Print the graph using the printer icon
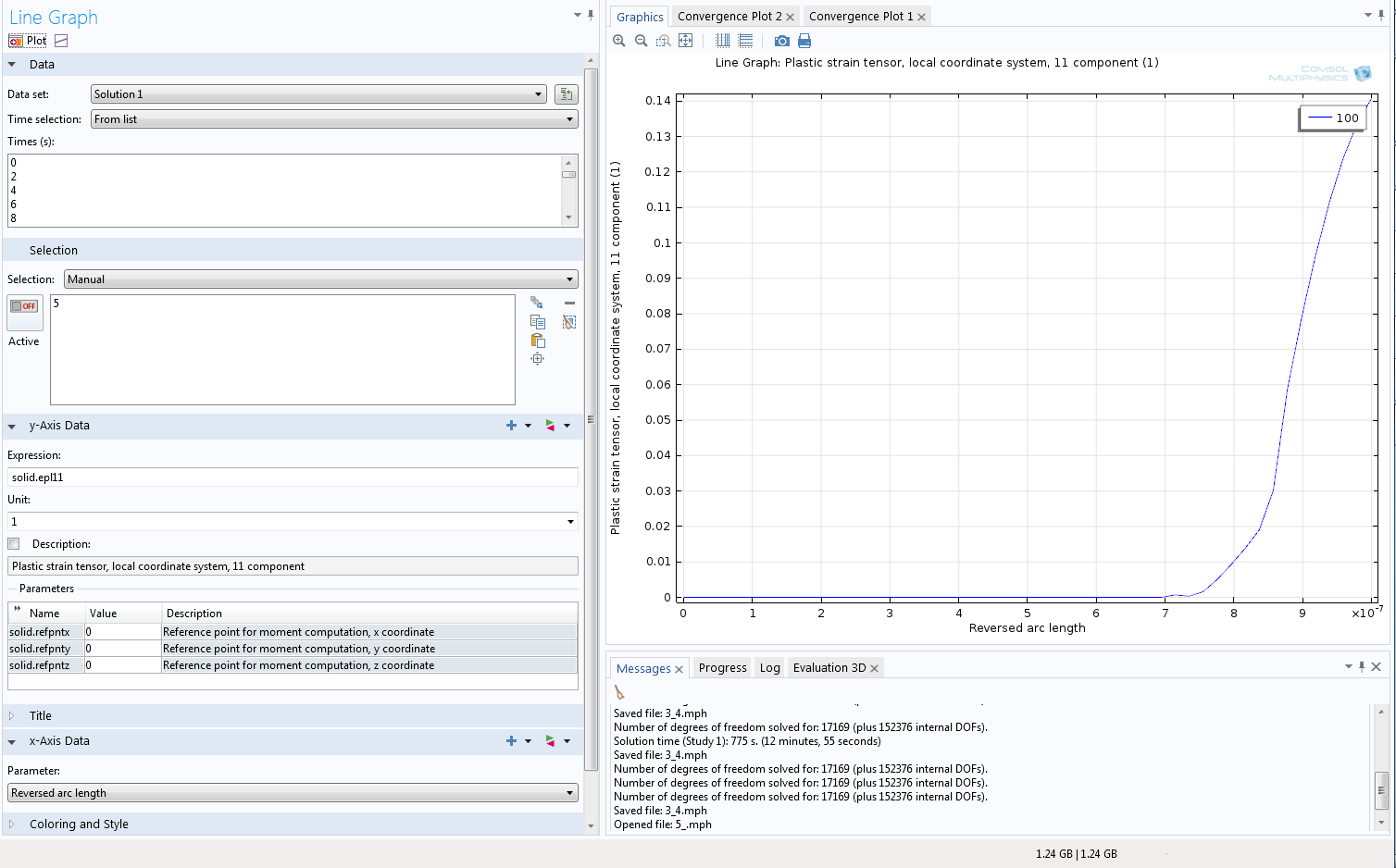Image resolution: width=1396 pixels, height=868 pixels. 804,41
